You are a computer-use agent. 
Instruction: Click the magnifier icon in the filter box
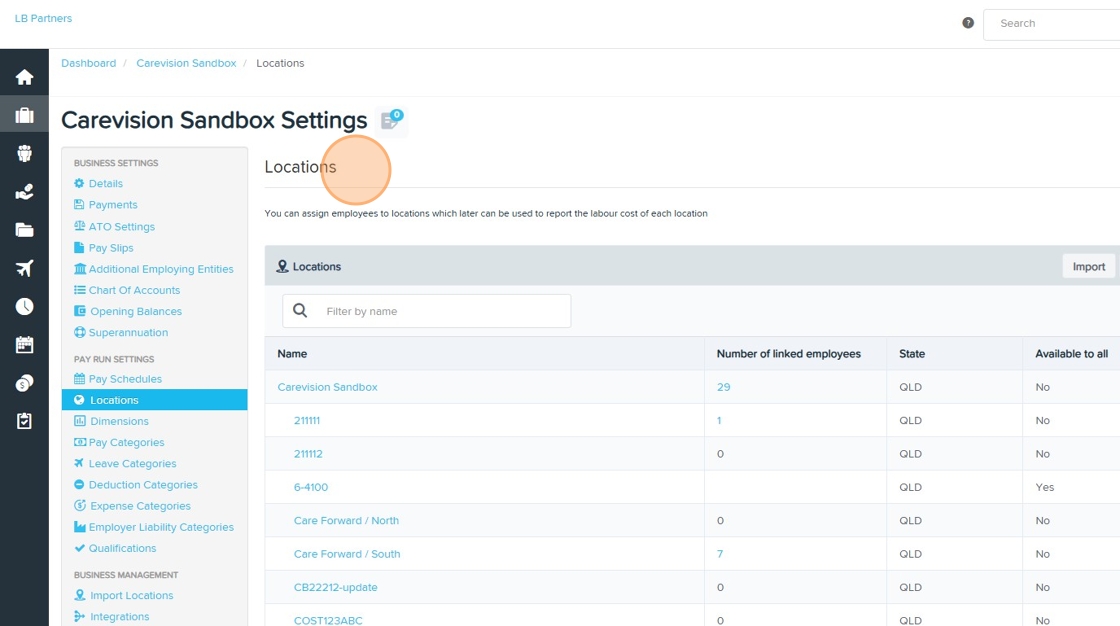pyautogui.click(x=300, y=311)
